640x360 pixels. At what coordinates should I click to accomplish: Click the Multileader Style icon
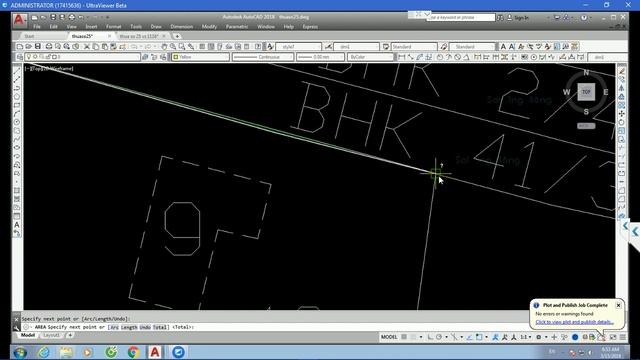444,47
